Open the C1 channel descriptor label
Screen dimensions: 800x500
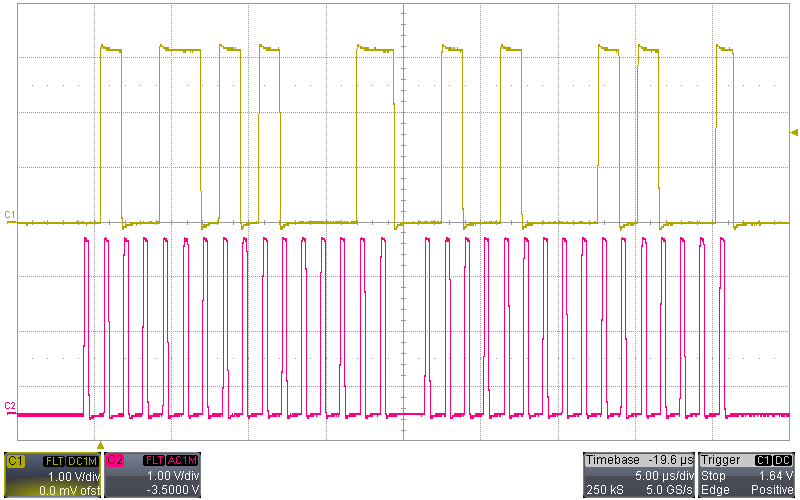(x=15, y=461)
